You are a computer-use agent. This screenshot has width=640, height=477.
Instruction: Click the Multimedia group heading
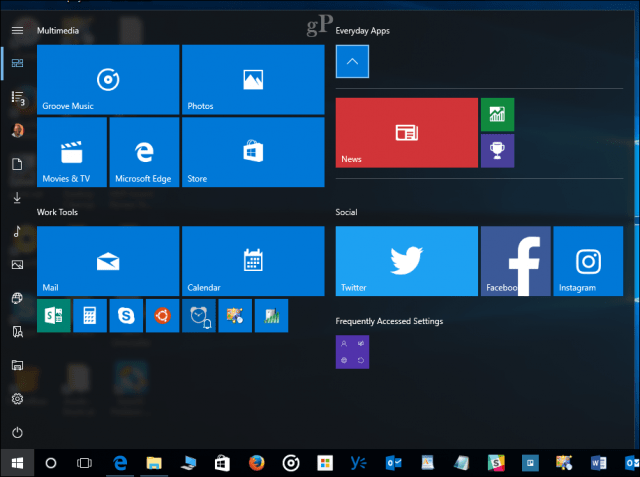click(x=58, y=31)
